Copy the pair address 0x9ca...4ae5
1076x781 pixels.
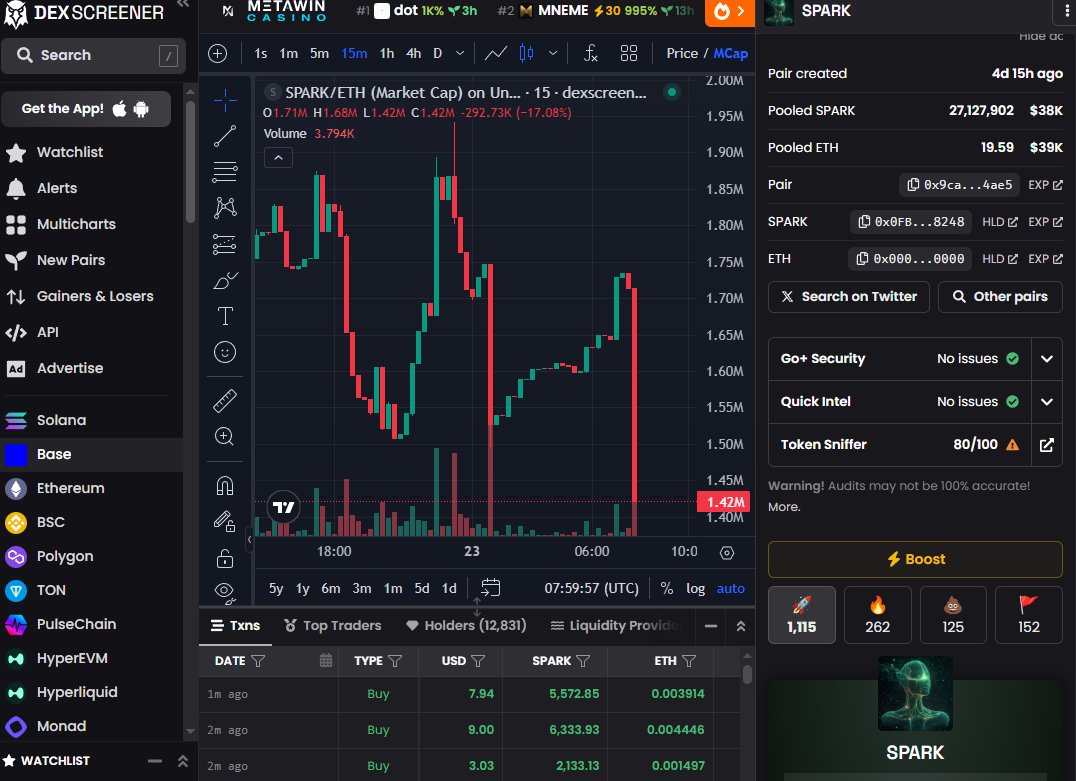[960, 185]
